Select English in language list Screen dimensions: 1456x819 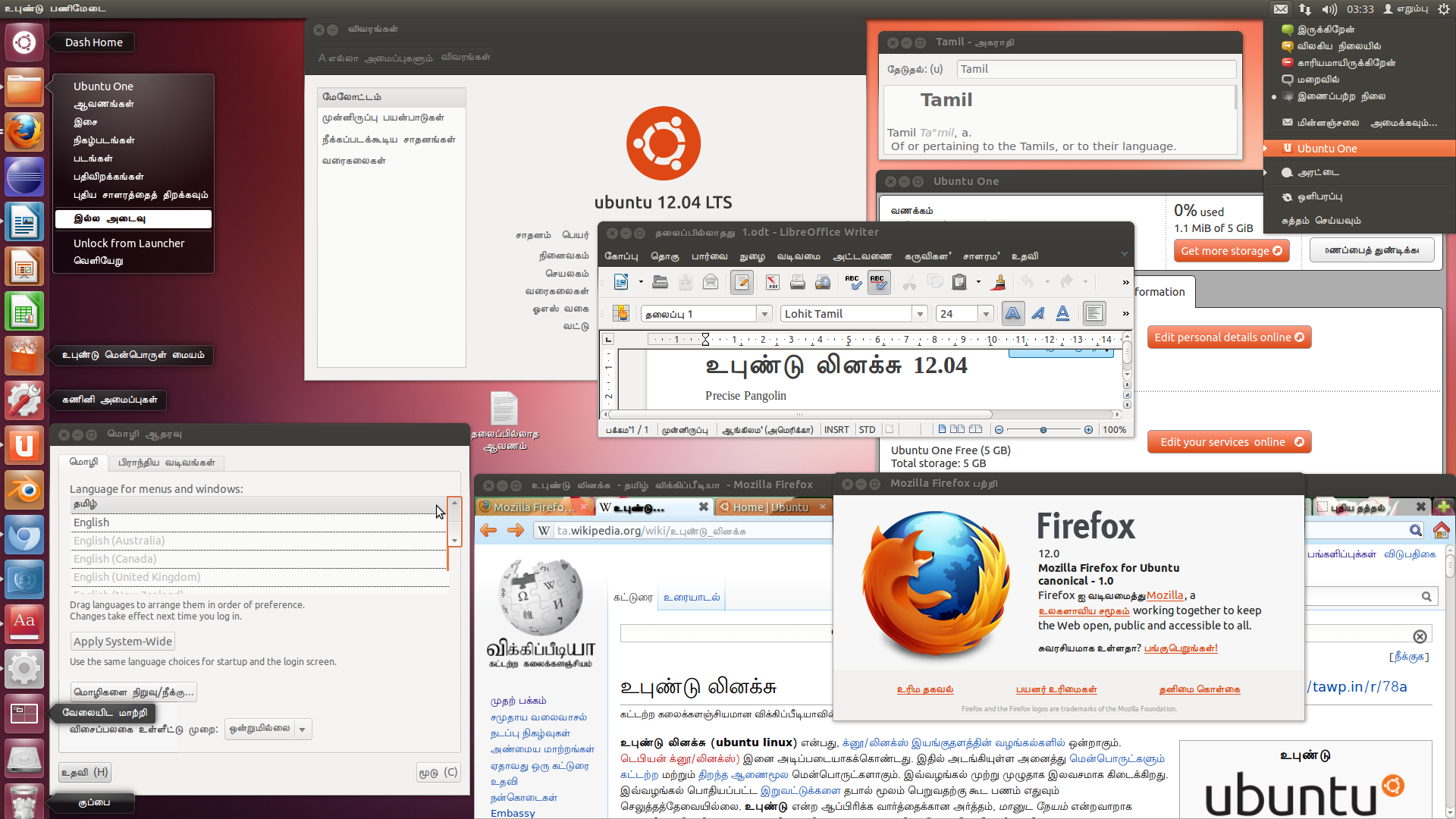(x=259, y=522)
